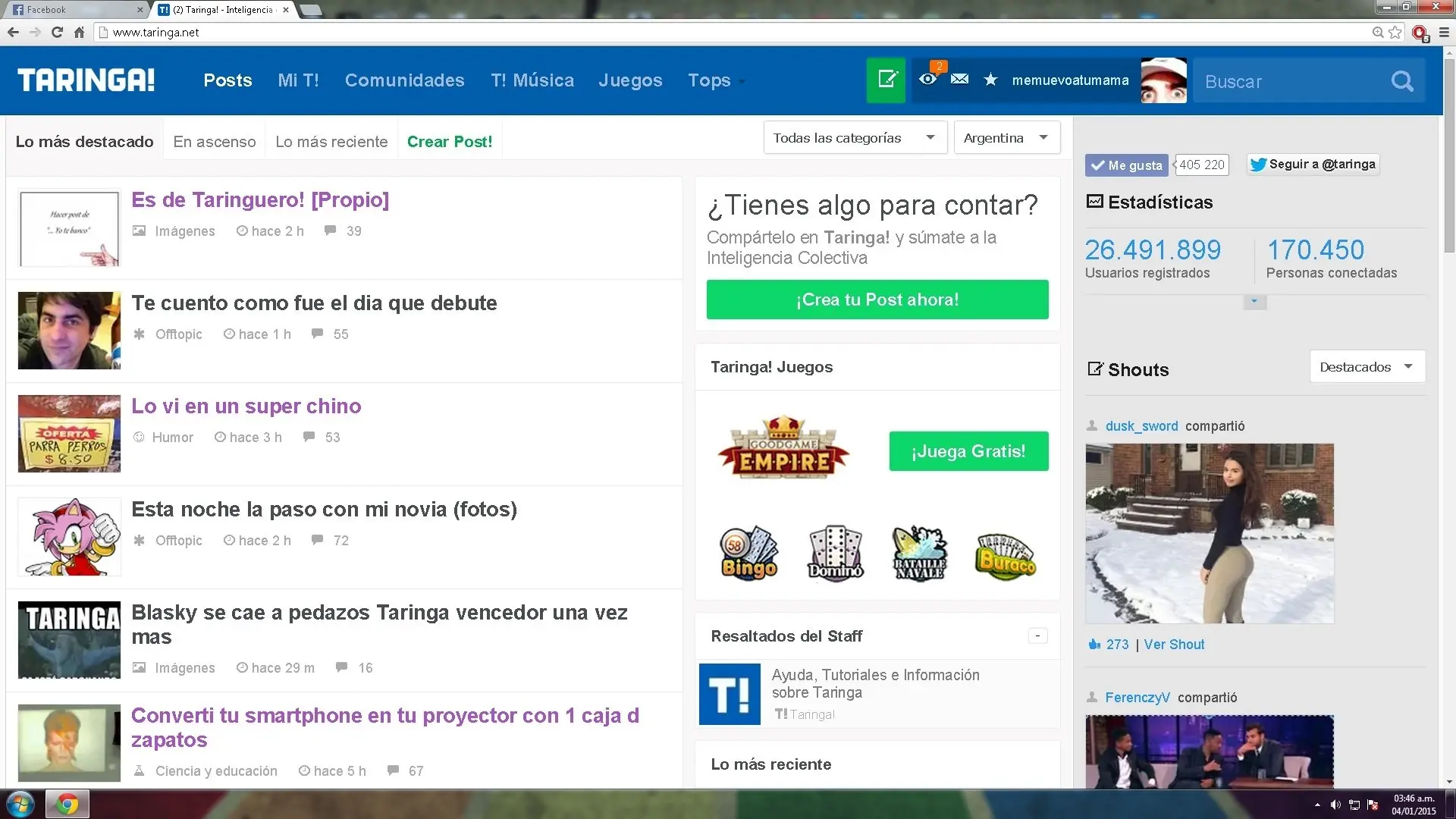Click the user avatar in the header

pos(1163,80)
